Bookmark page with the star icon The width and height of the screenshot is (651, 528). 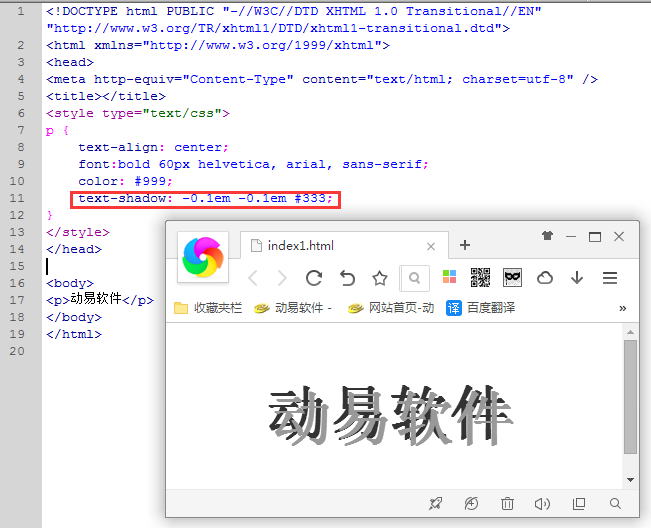(380, 278)
